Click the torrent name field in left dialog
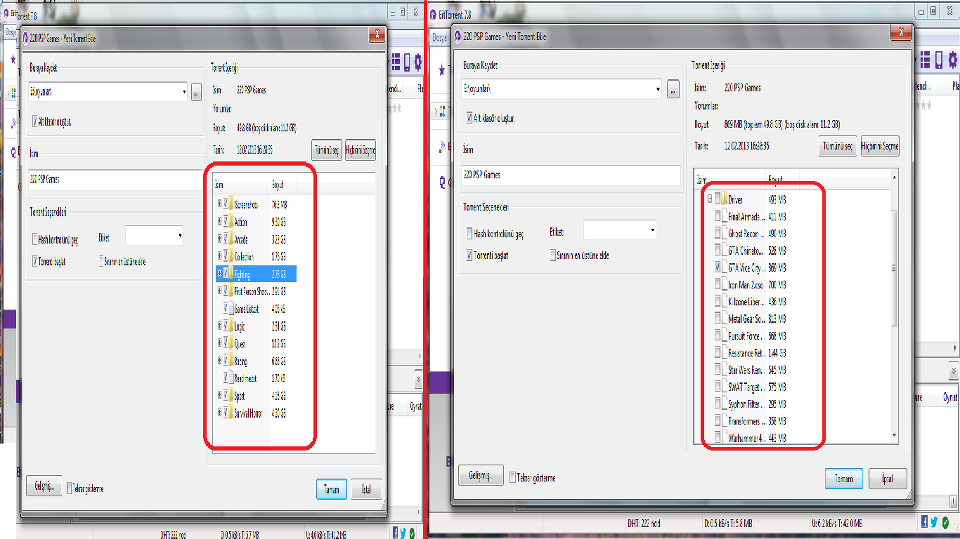Screen dimensions: 960x539 [115, 179]
